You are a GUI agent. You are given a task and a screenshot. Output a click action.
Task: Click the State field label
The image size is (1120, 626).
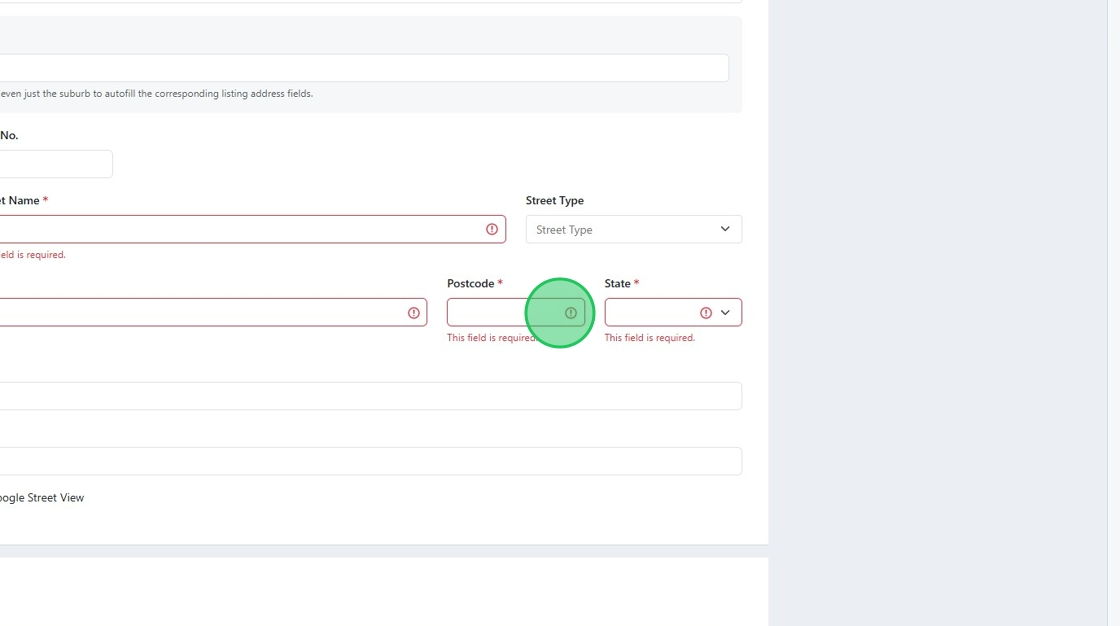point(617,284)
